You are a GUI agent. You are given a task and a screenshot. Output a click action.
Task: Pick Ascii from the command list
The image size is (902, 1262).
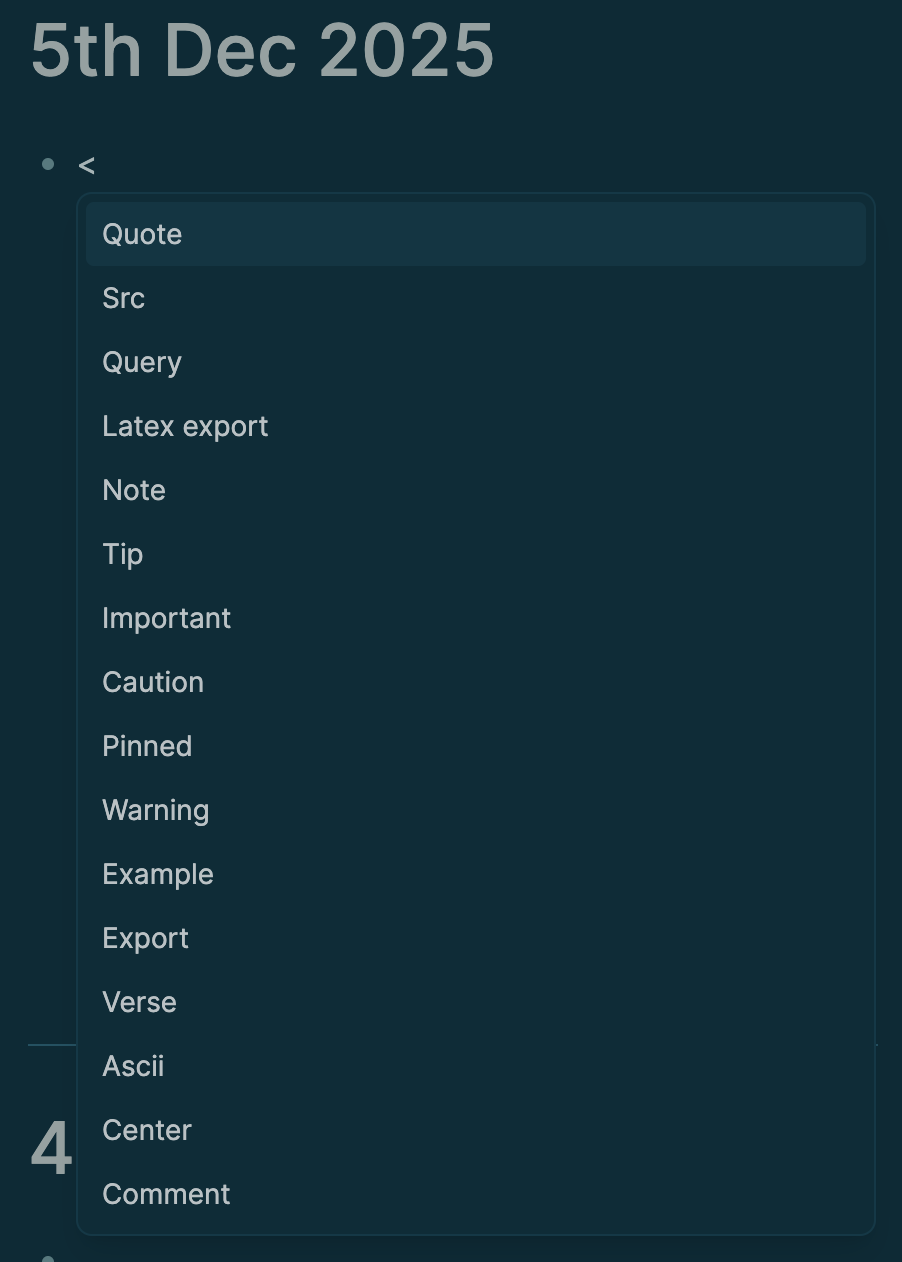pyautogui.click(x=133, y=1066)
